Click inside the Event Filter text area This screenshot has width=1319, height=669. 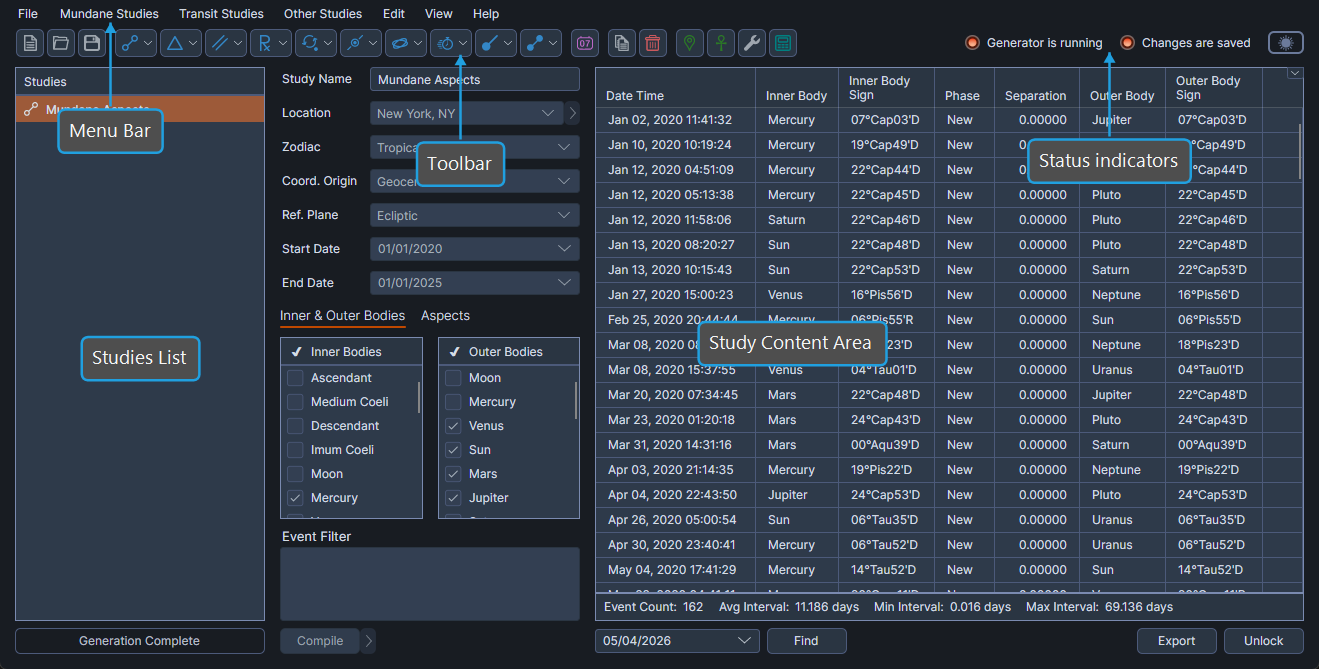point(430,584)
